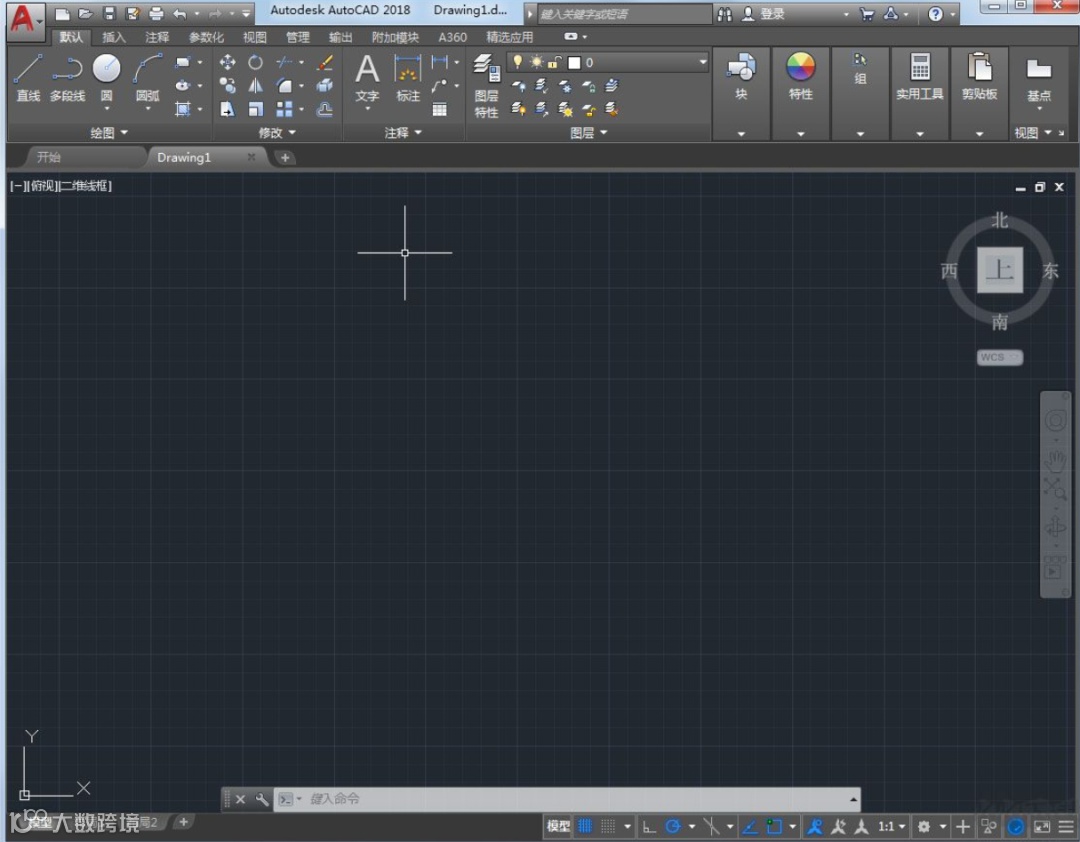Expand the 图层 panel dropdown
This screenshot has height=842, width=1080.
tap(589, 133)
